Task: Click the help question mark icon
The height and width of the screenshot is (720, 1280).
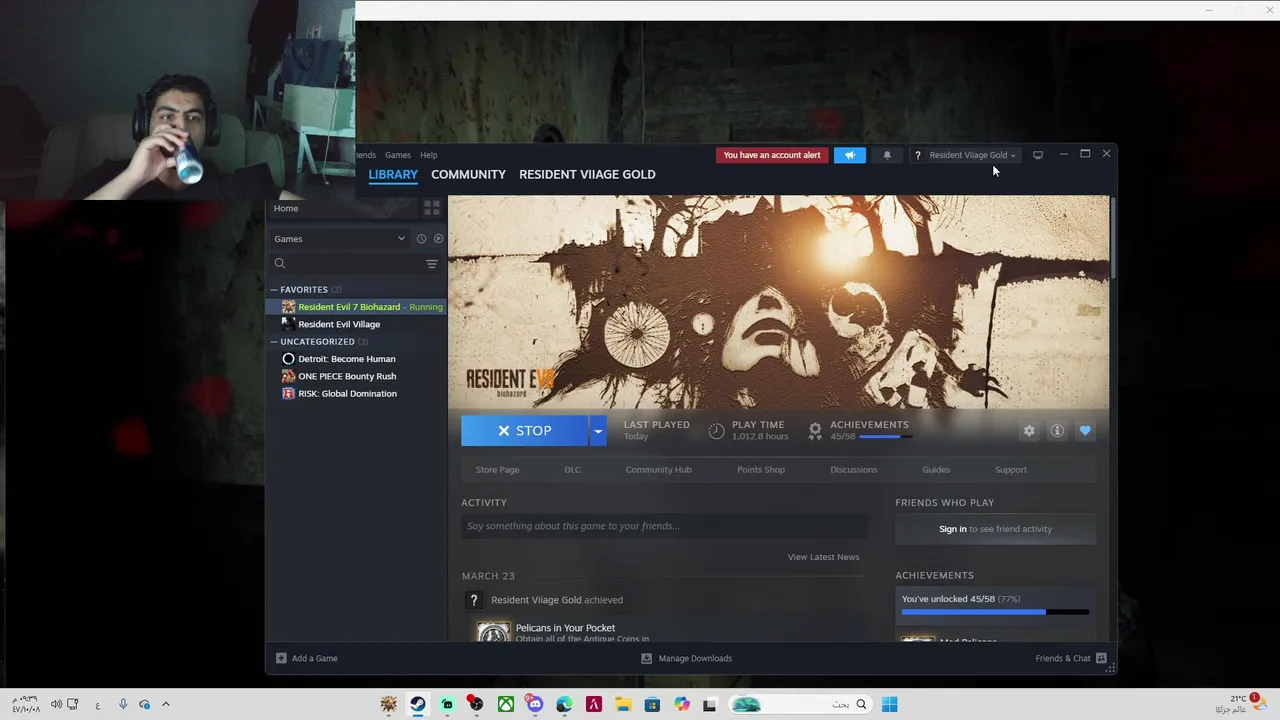Action: pos(917,155)
